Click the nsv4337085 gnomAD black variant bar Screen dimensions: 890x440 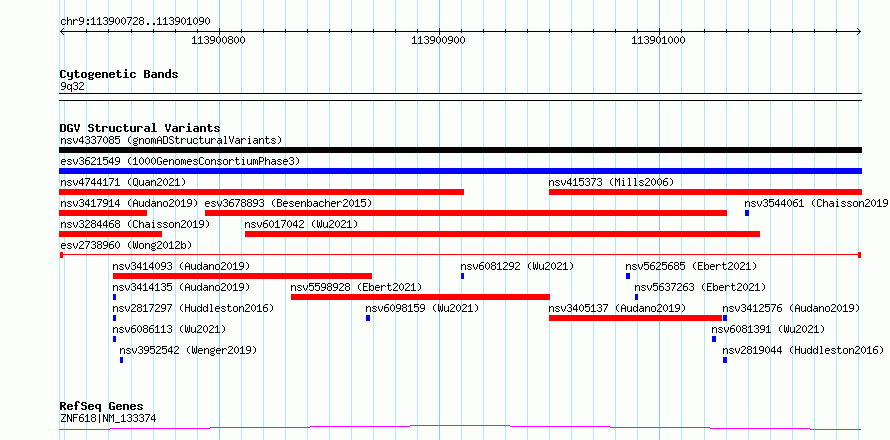tap(460, 150)
